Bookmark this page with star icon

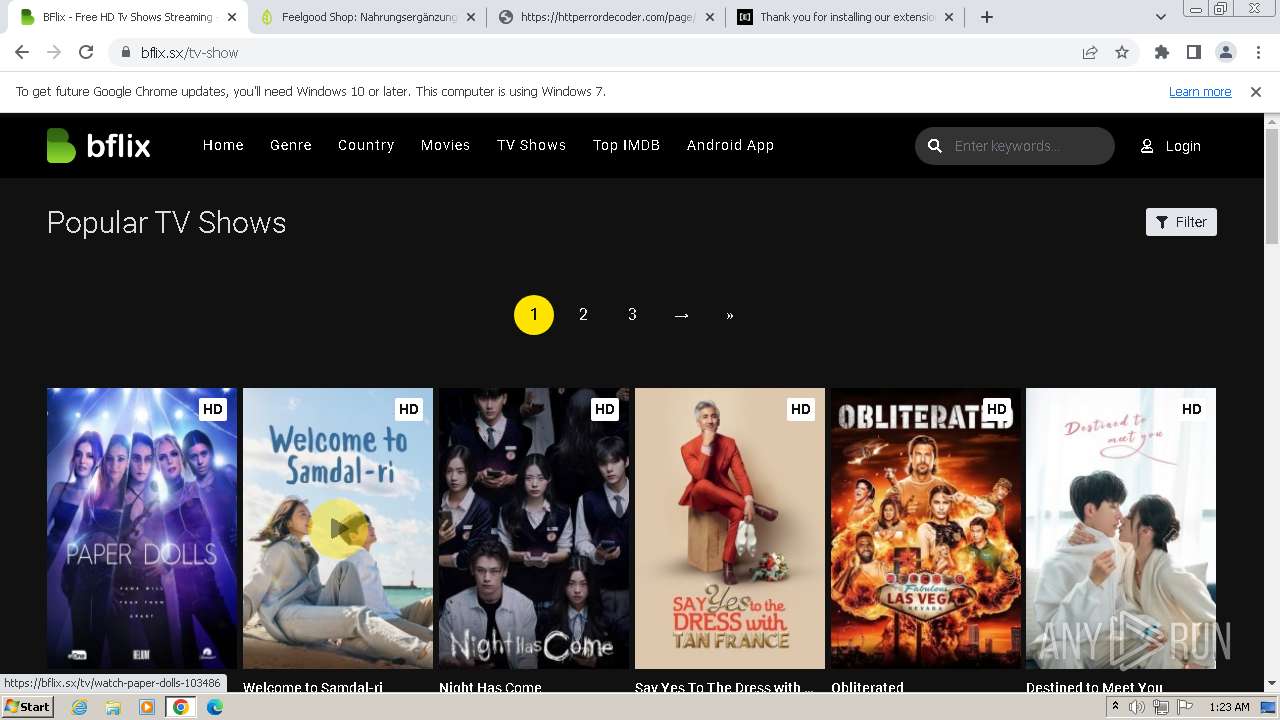click(x=1122, y=52)
